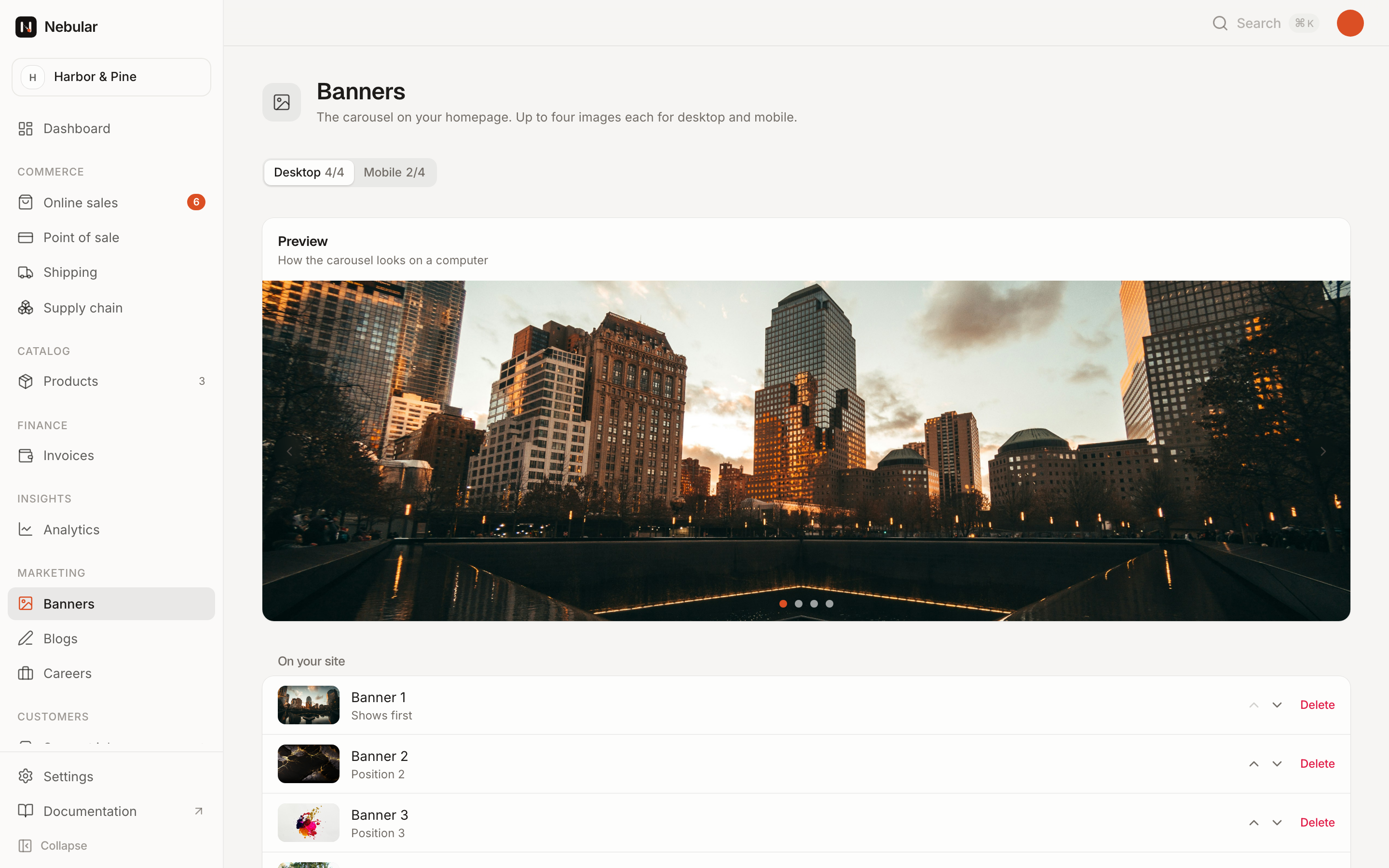Show previous carousel slide with left arrow
Image resolution: width=1389 pixels, height=868 pixels.
click(290, 451)
